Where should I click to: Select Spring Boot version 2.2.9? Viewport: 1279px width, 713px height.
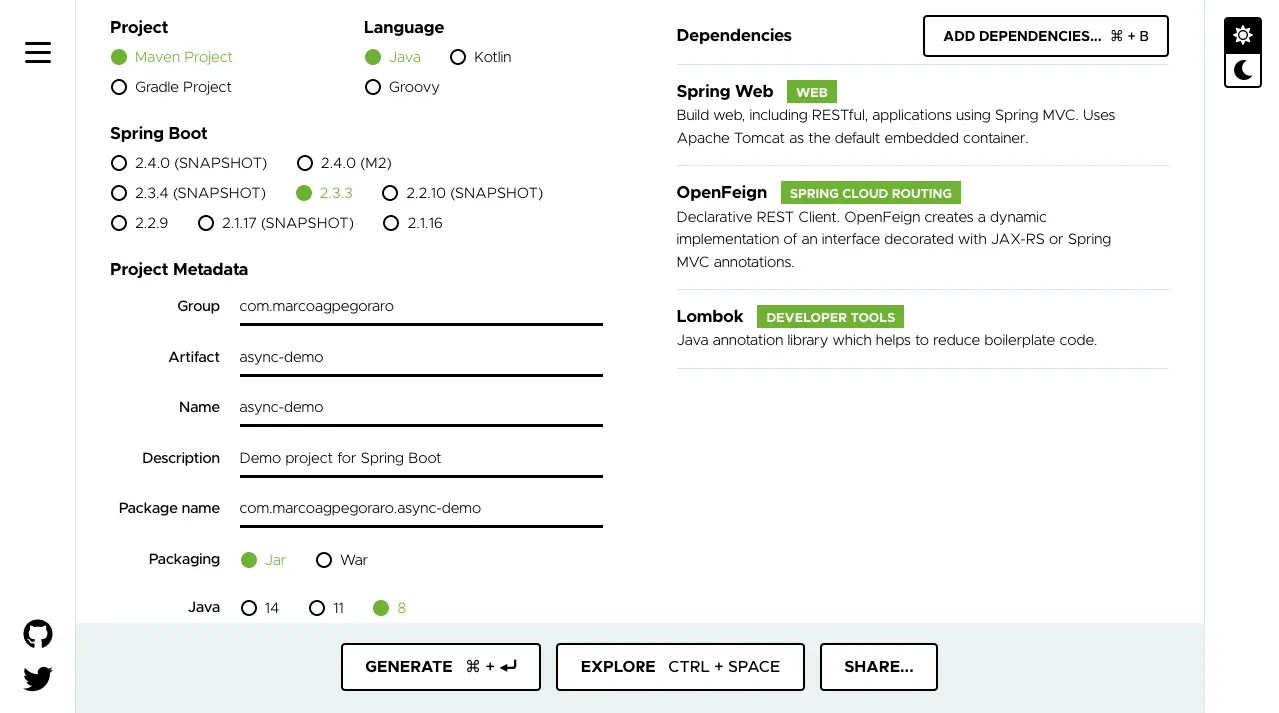(139, 223)
